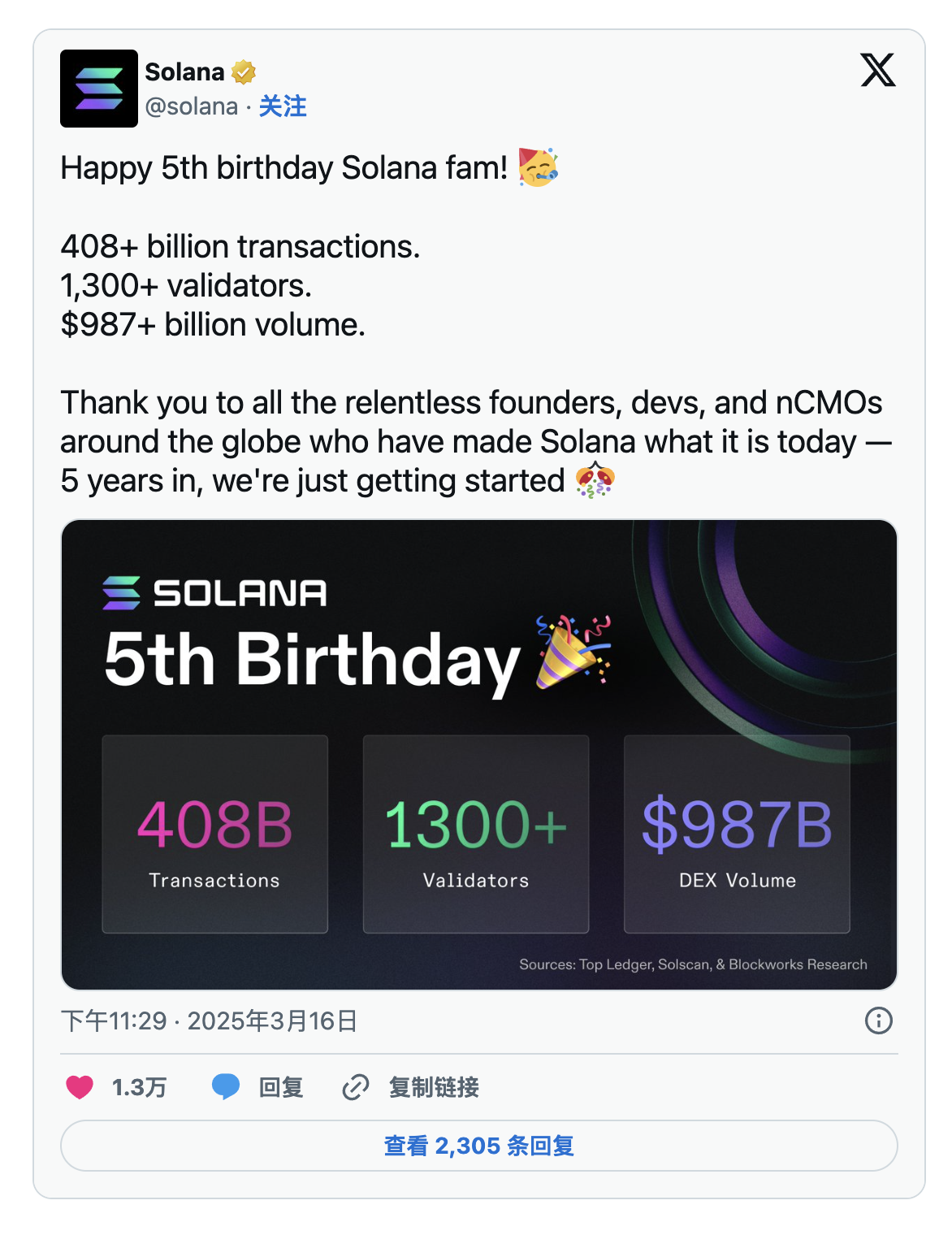
Task: Select the 回复 menu entry
Action: pos(282,1087)
